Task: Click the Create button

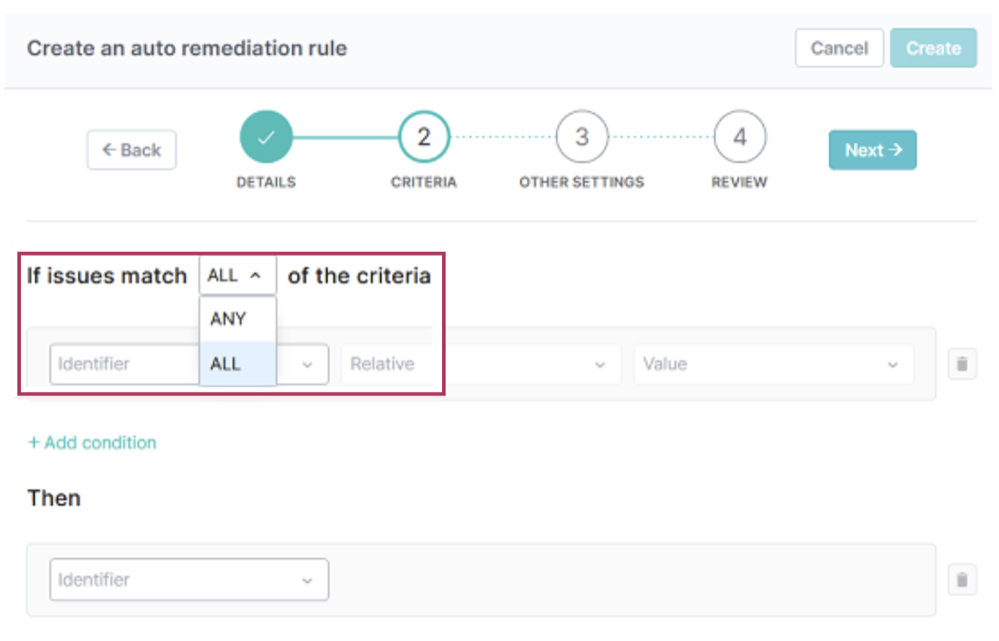Action: pyautogui.click(x=932, y=47)
